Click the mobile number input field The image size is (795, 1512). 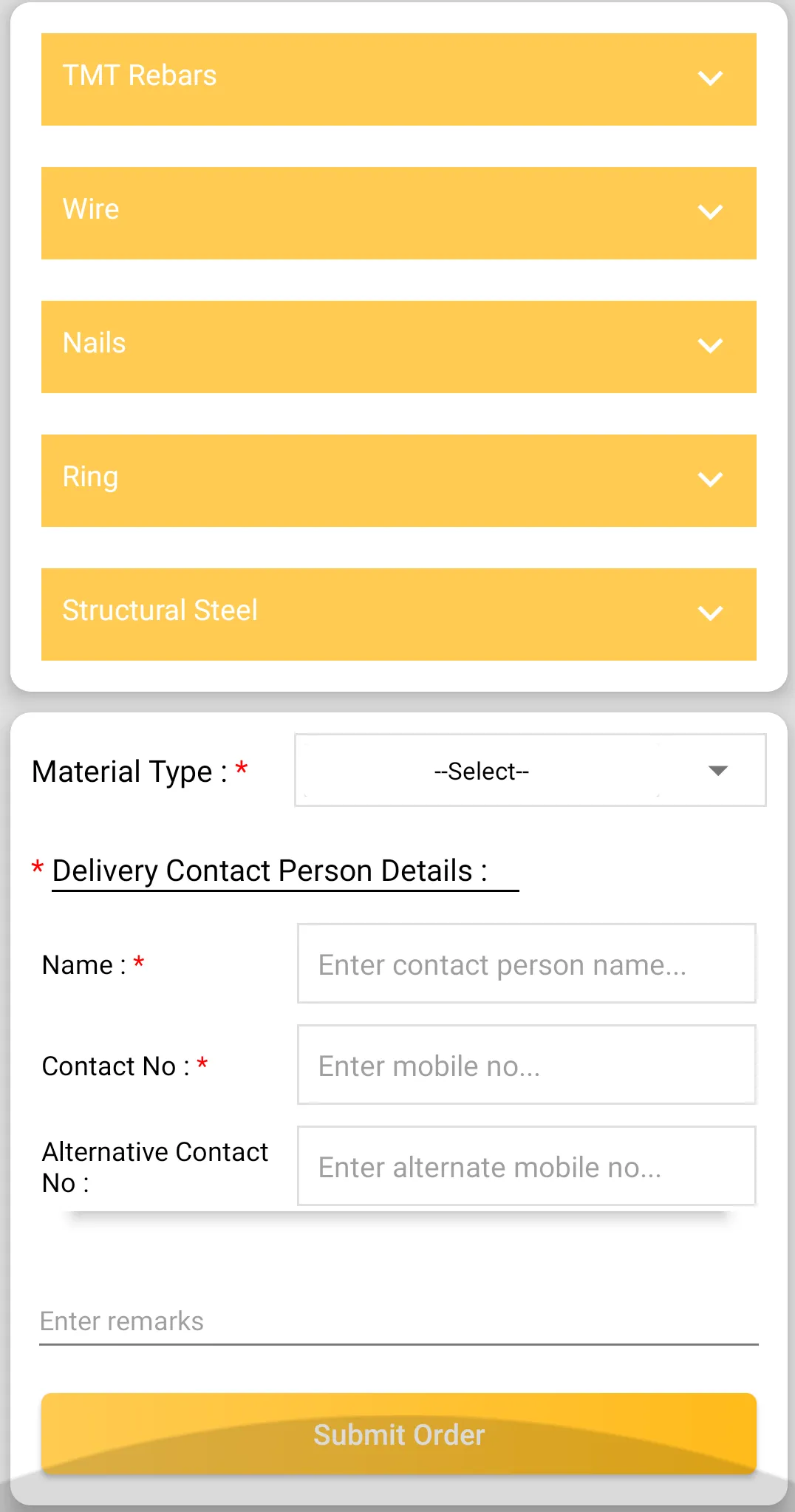click(x=526, y=1065)
